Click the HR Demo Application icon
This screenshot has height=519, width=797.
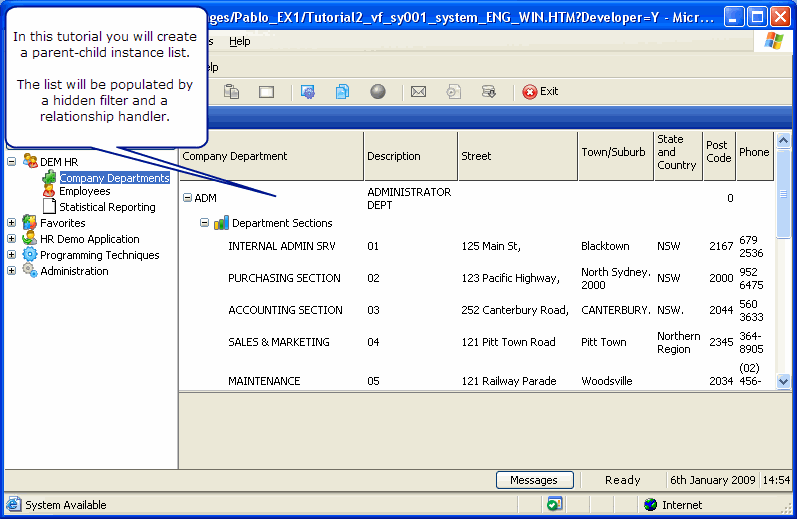click(30, 238)
